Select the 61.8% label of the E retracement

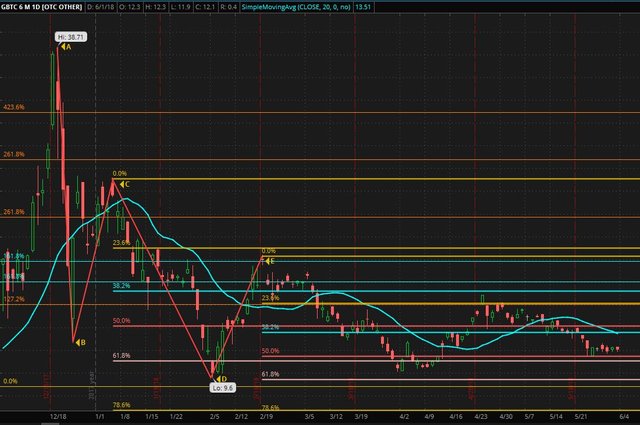point(270,374)
